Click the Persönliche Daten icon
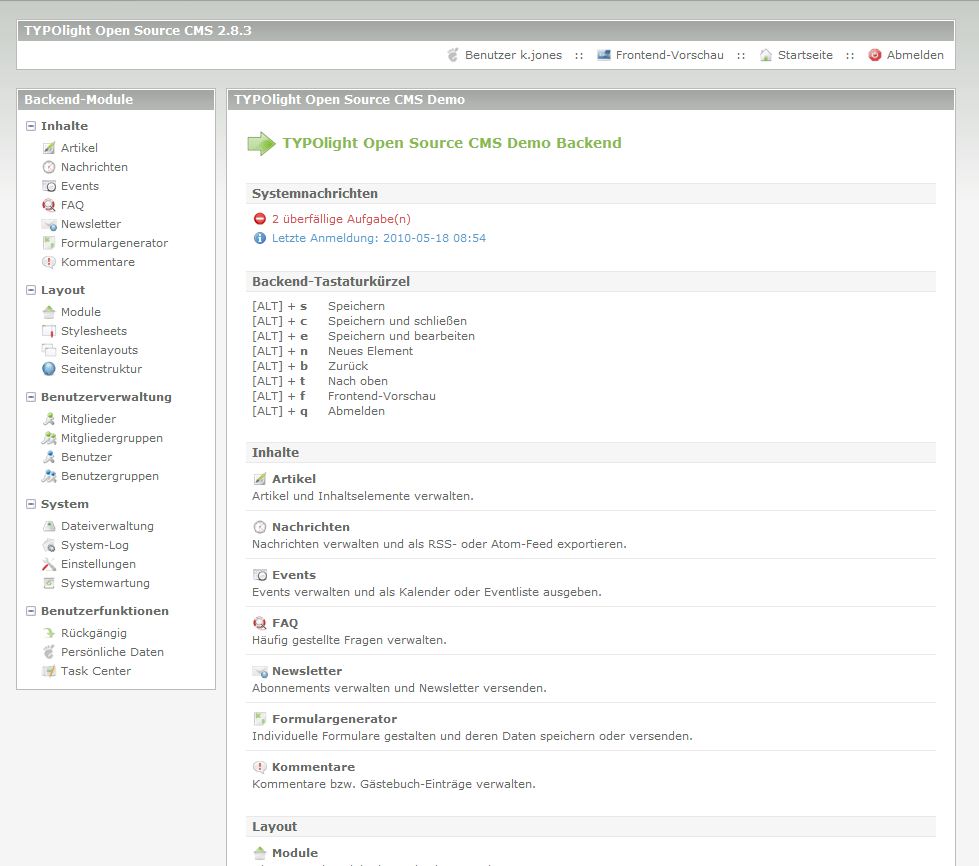The image size is (979, 866). coord(49,652)
